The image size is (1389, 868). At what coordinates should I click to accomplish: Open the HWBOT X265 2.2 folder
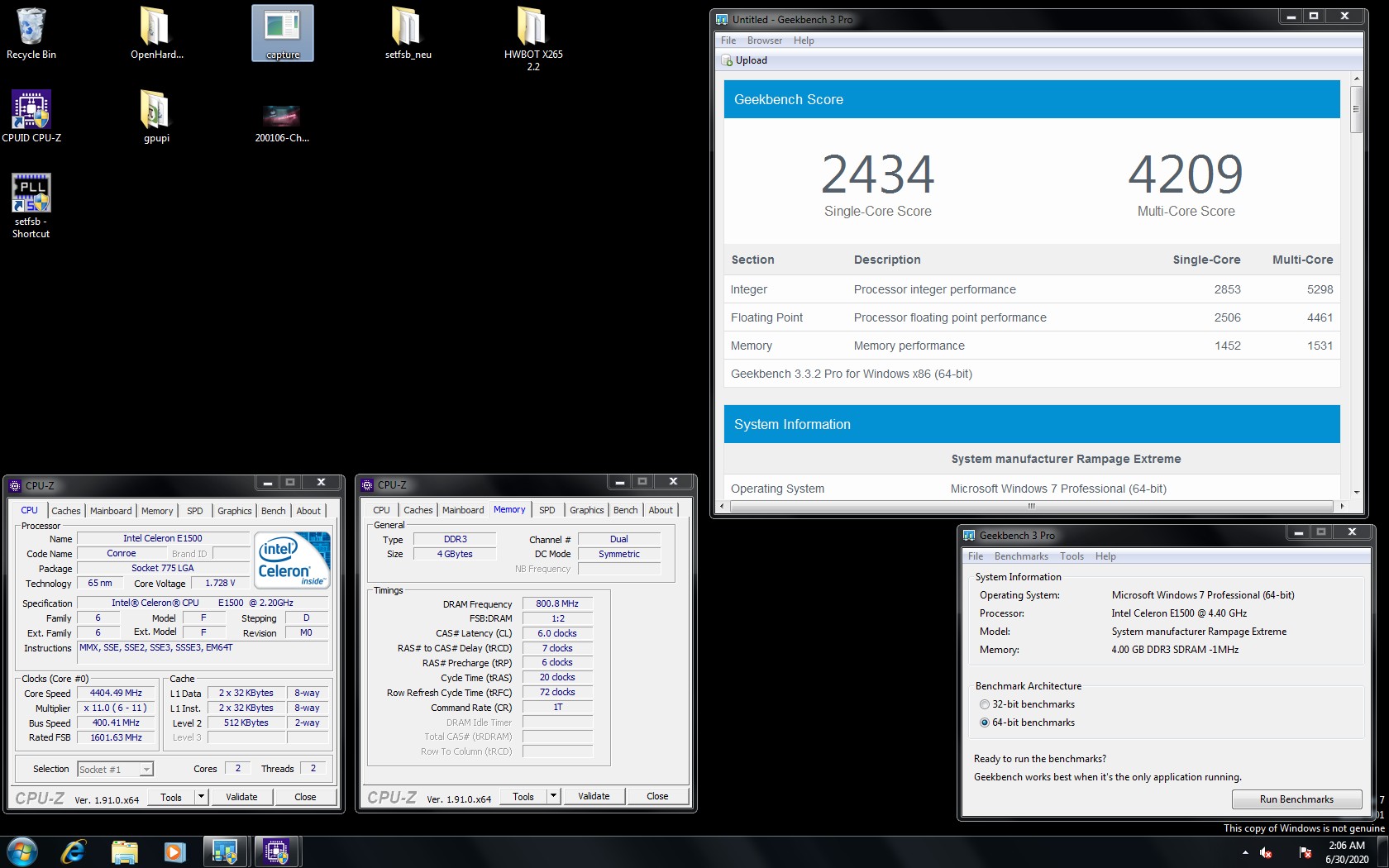533,38
